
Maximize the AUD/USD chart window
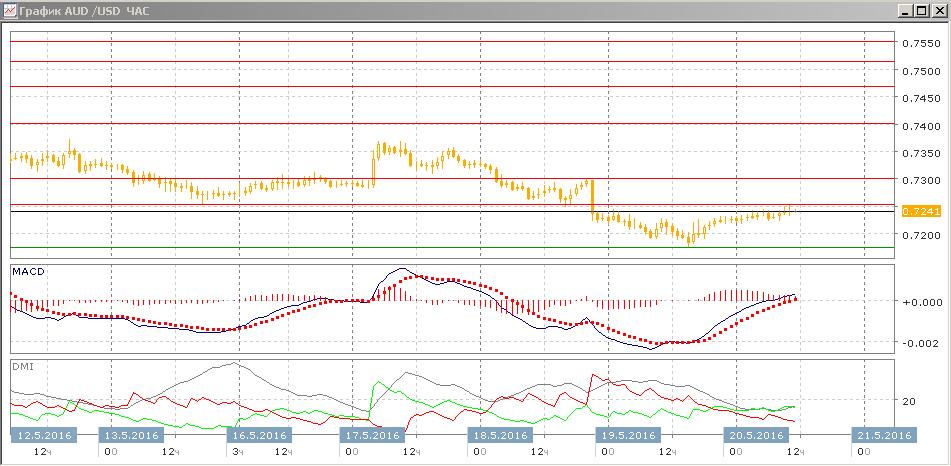pyautogui.click(x=921, y=11)
